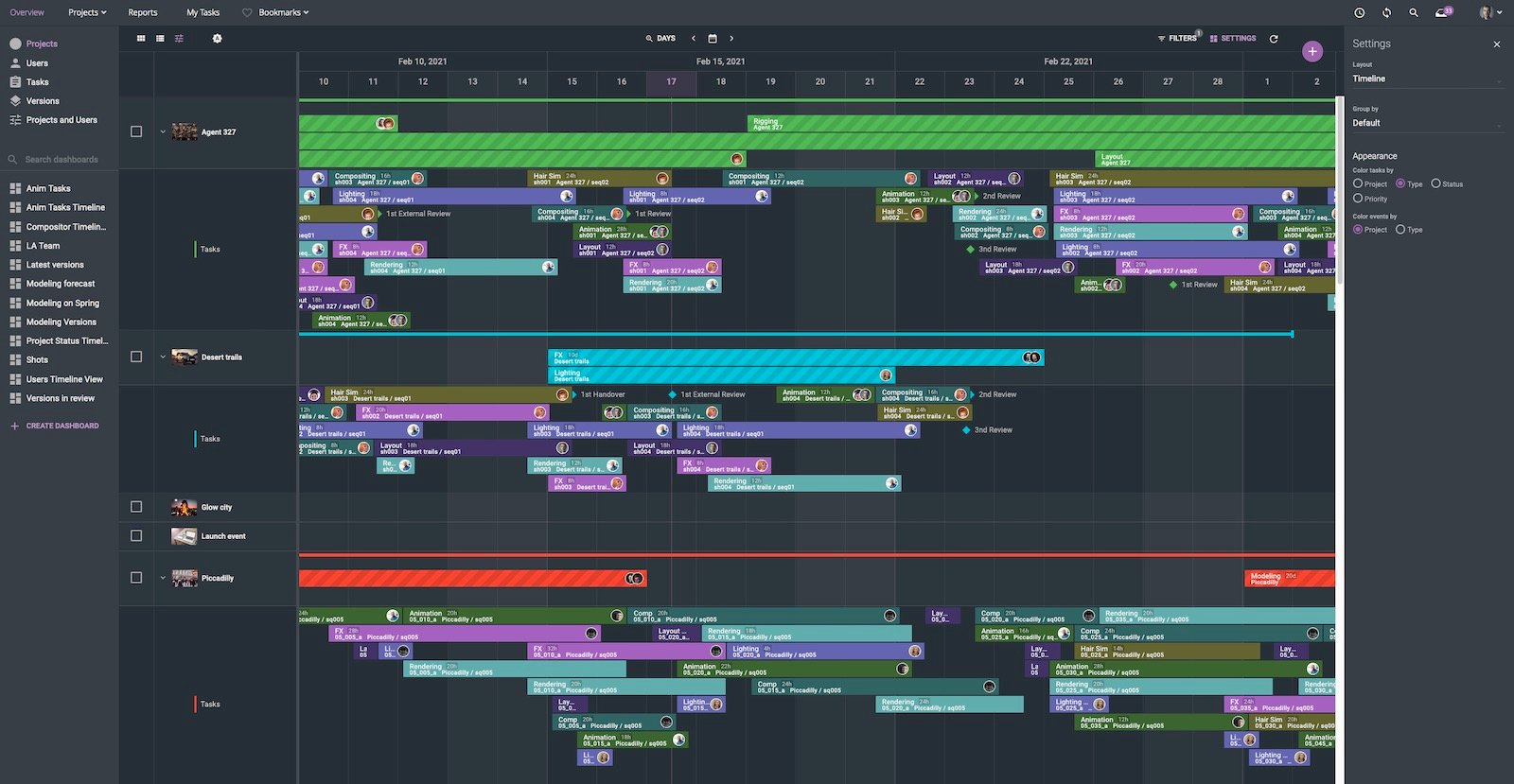Image resolution: width=1514 pixels, height=784 pixels.
Task: Open Tasks in the sidebar
Action: click(37, 82)
